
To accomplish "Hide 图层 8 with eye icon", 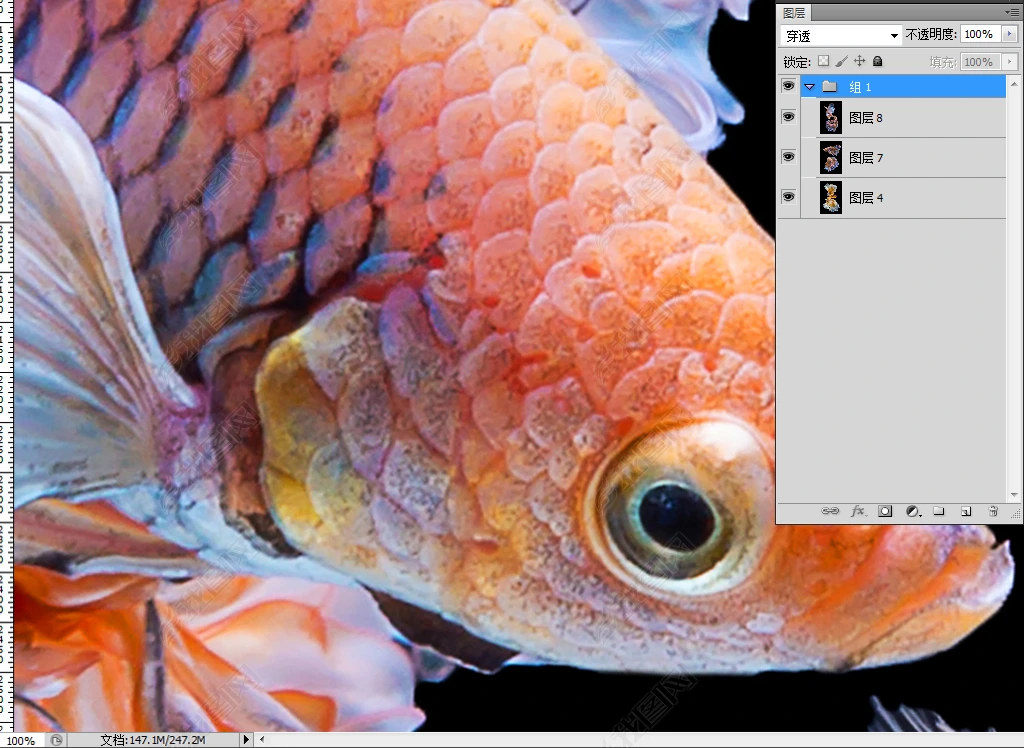I will 788,118.
